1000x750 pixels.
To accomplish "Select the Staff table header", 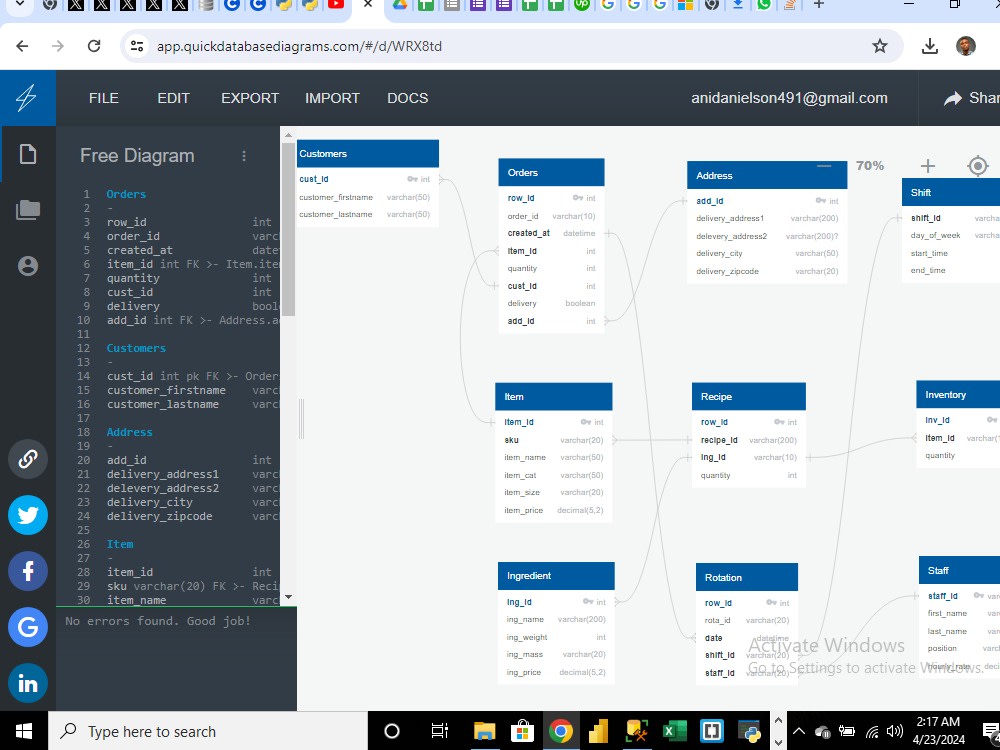I will pyautogui.click(x=959, y=571).
